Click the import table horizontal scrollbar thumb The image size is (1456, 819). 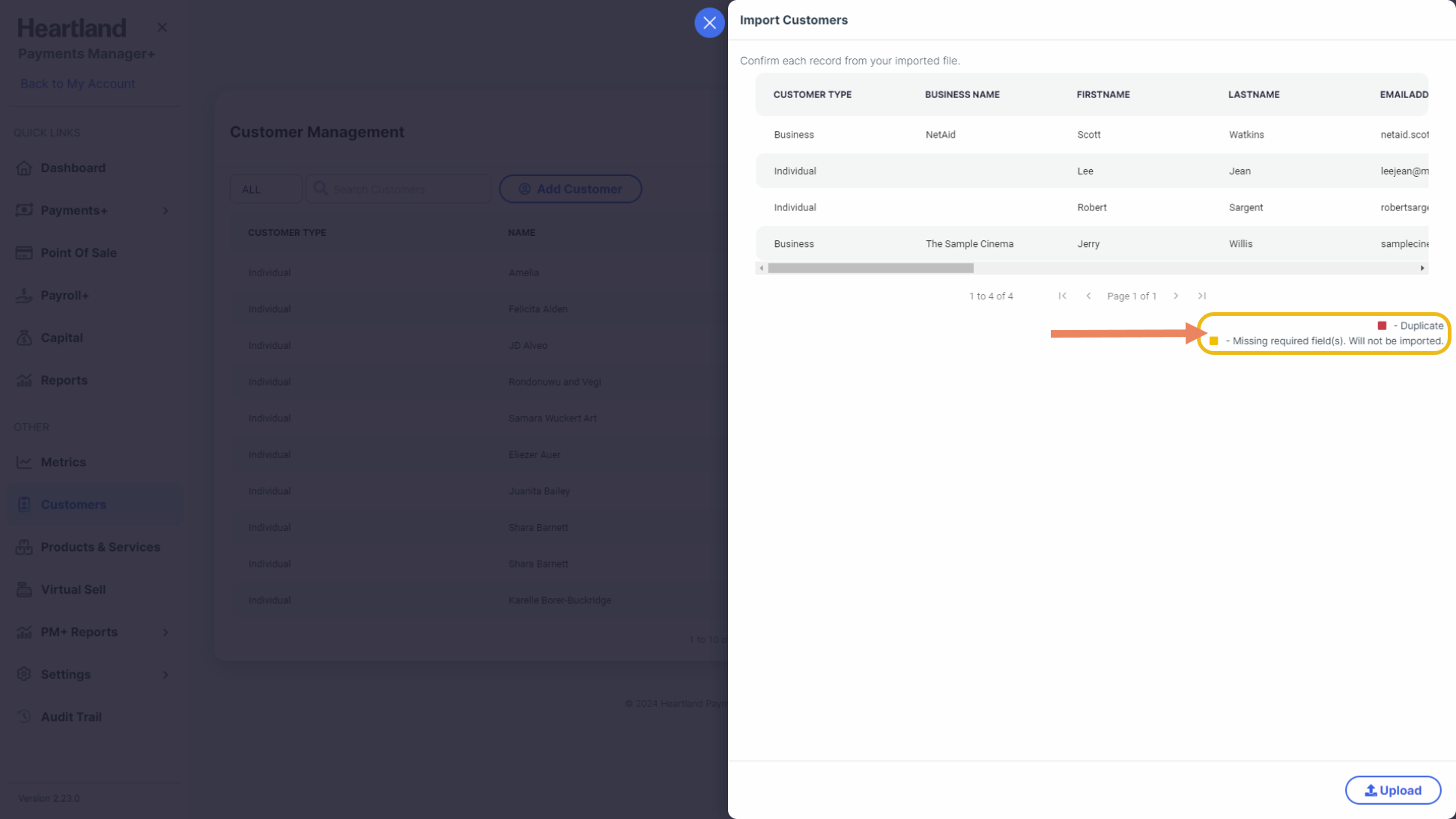[x=870, y=268]
